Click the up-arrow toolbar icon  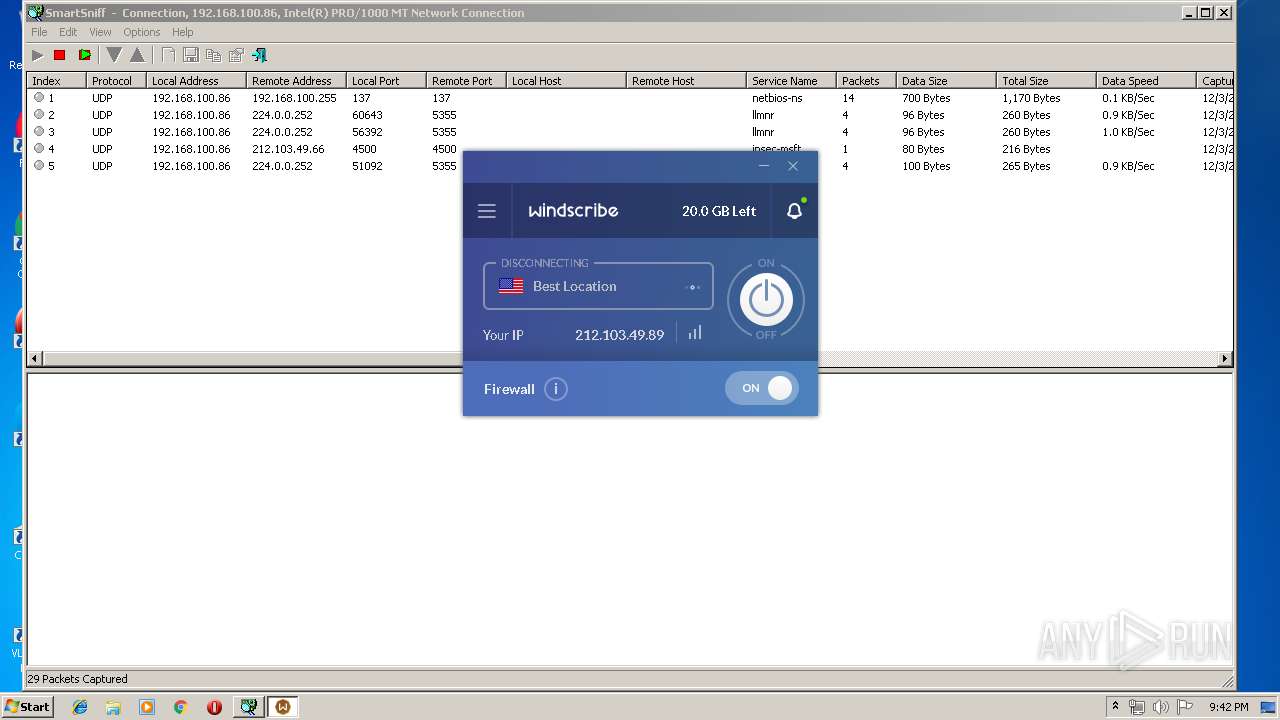click(138, 55)
